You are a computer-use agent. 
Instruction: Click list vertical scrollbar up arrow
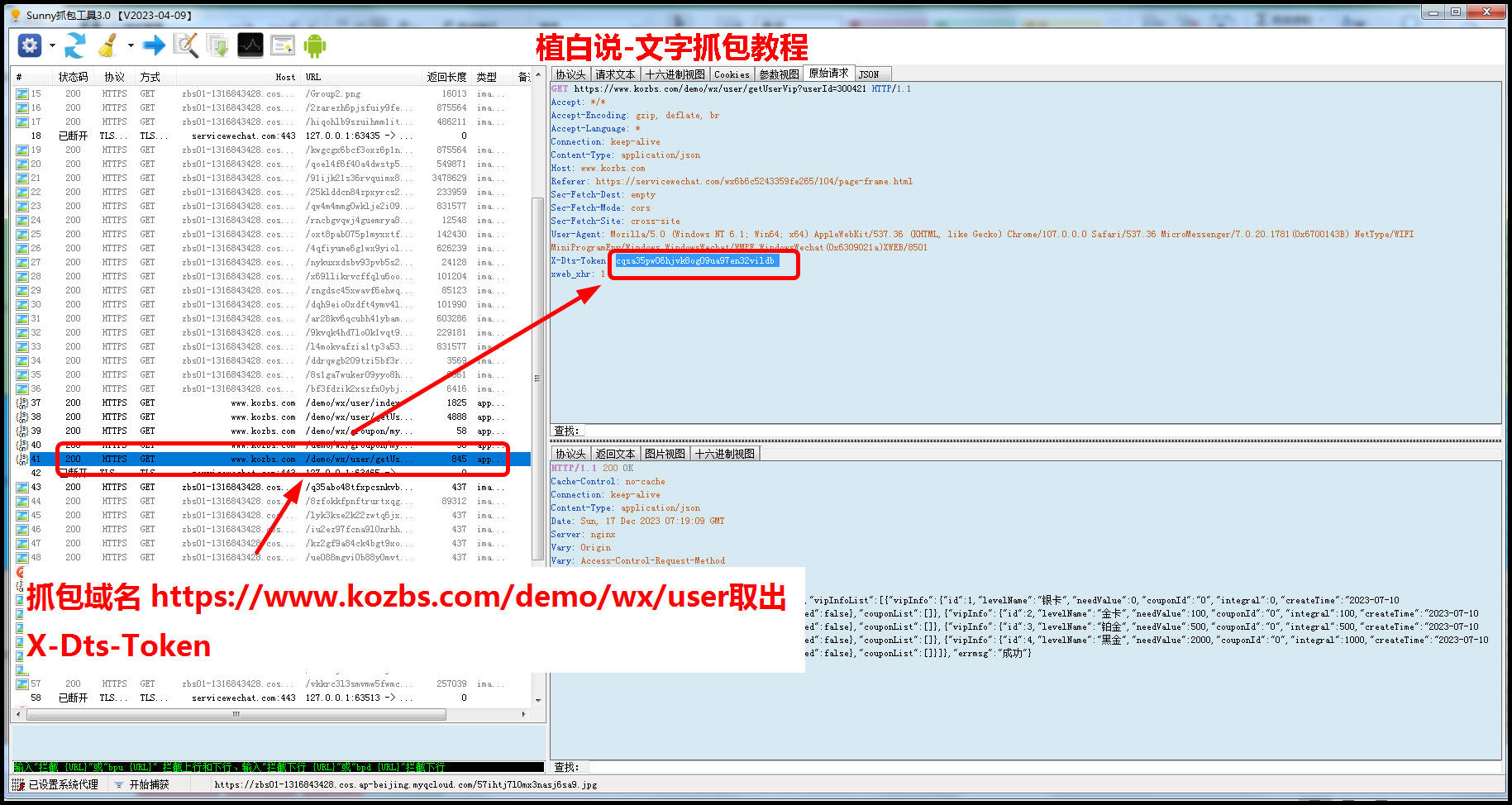coord(538,74)
